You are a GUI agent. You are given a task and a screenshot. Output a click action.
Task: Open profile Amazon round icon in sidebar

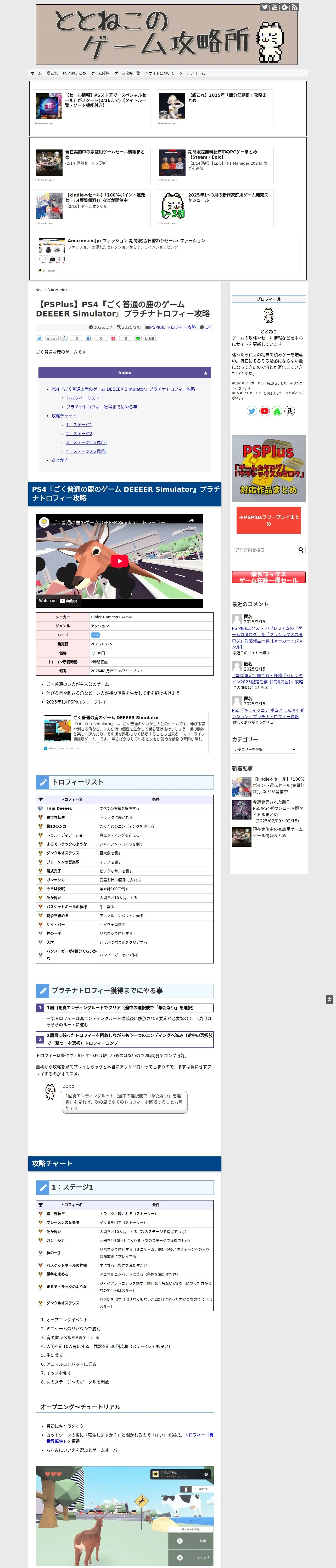point(290,411)
